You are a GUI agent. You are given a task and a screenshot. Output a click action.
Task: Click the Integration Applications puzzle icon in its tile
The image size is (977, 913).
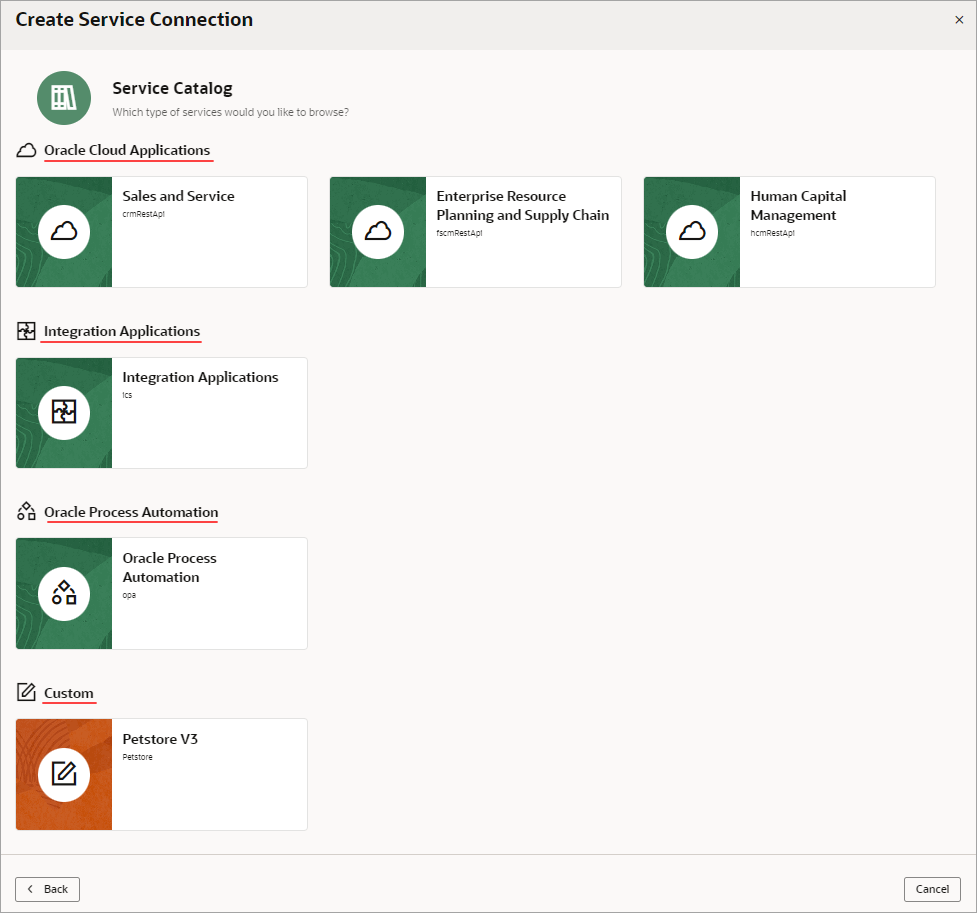tap(63, 412)
